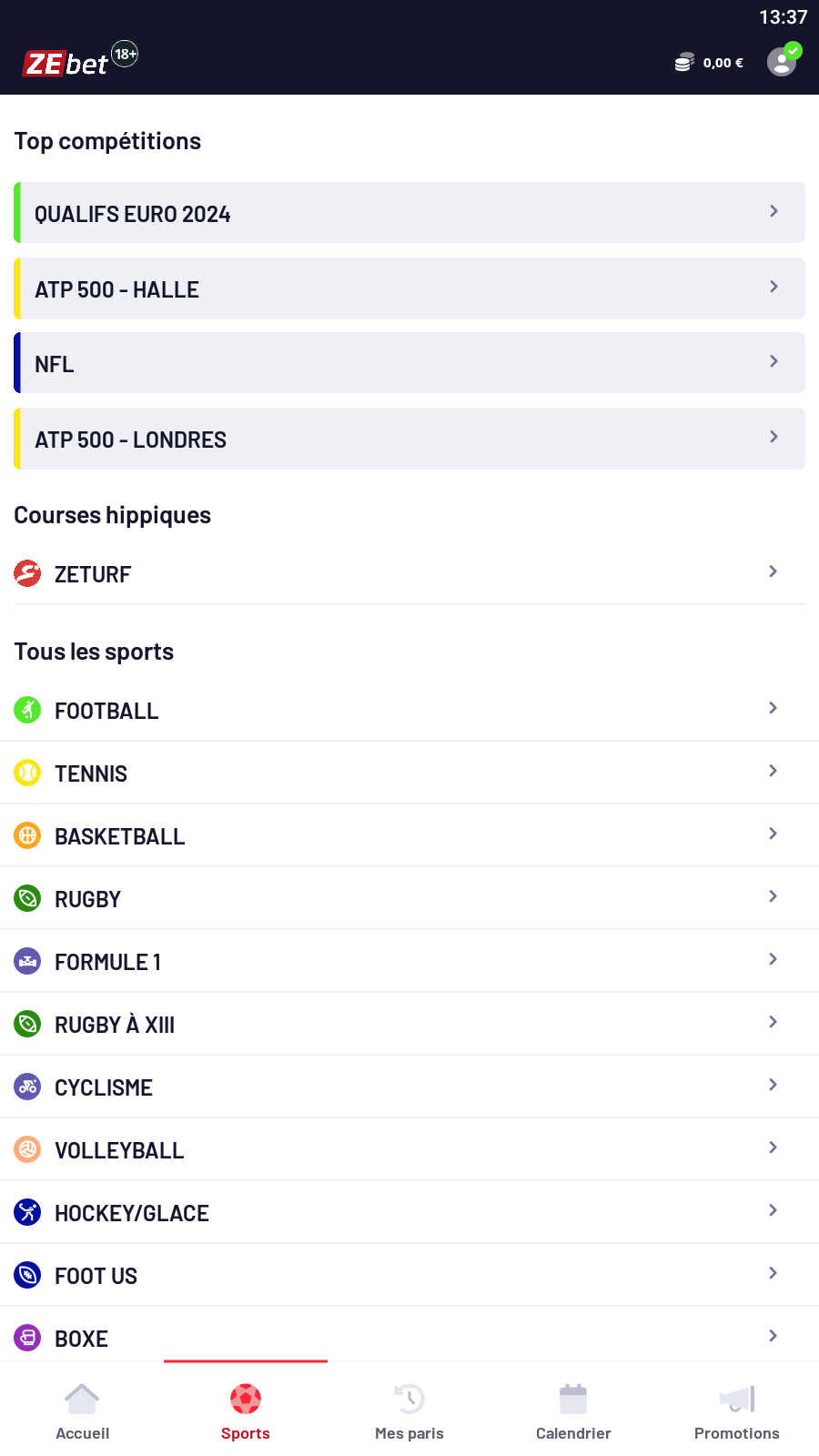This screenshot has height=1456, width=819.
Task: Tap the Cyclisme bike icon
Action: (28, 1087)
